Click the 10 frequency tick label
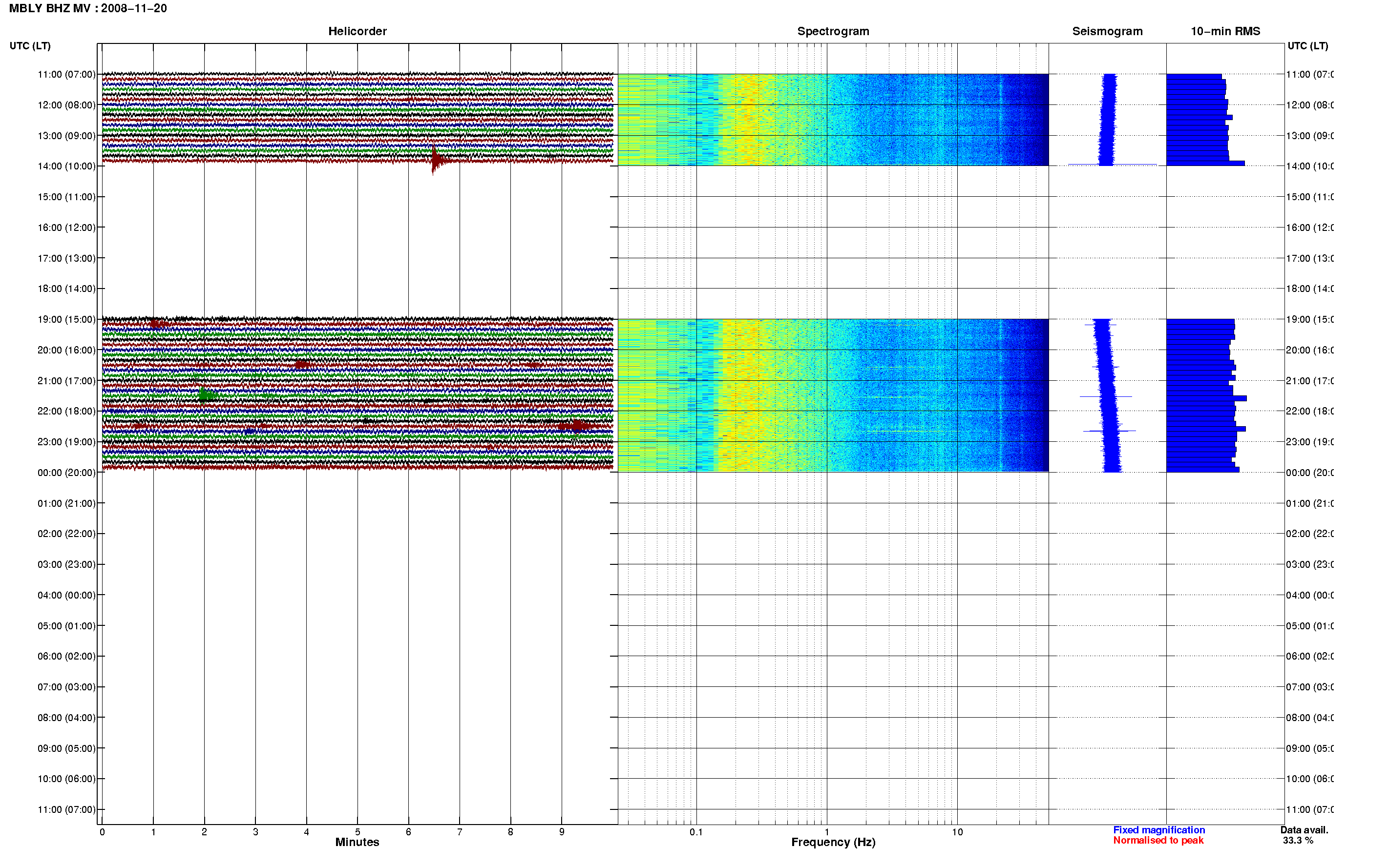1389x868 pixels. [x=957, y=832]
